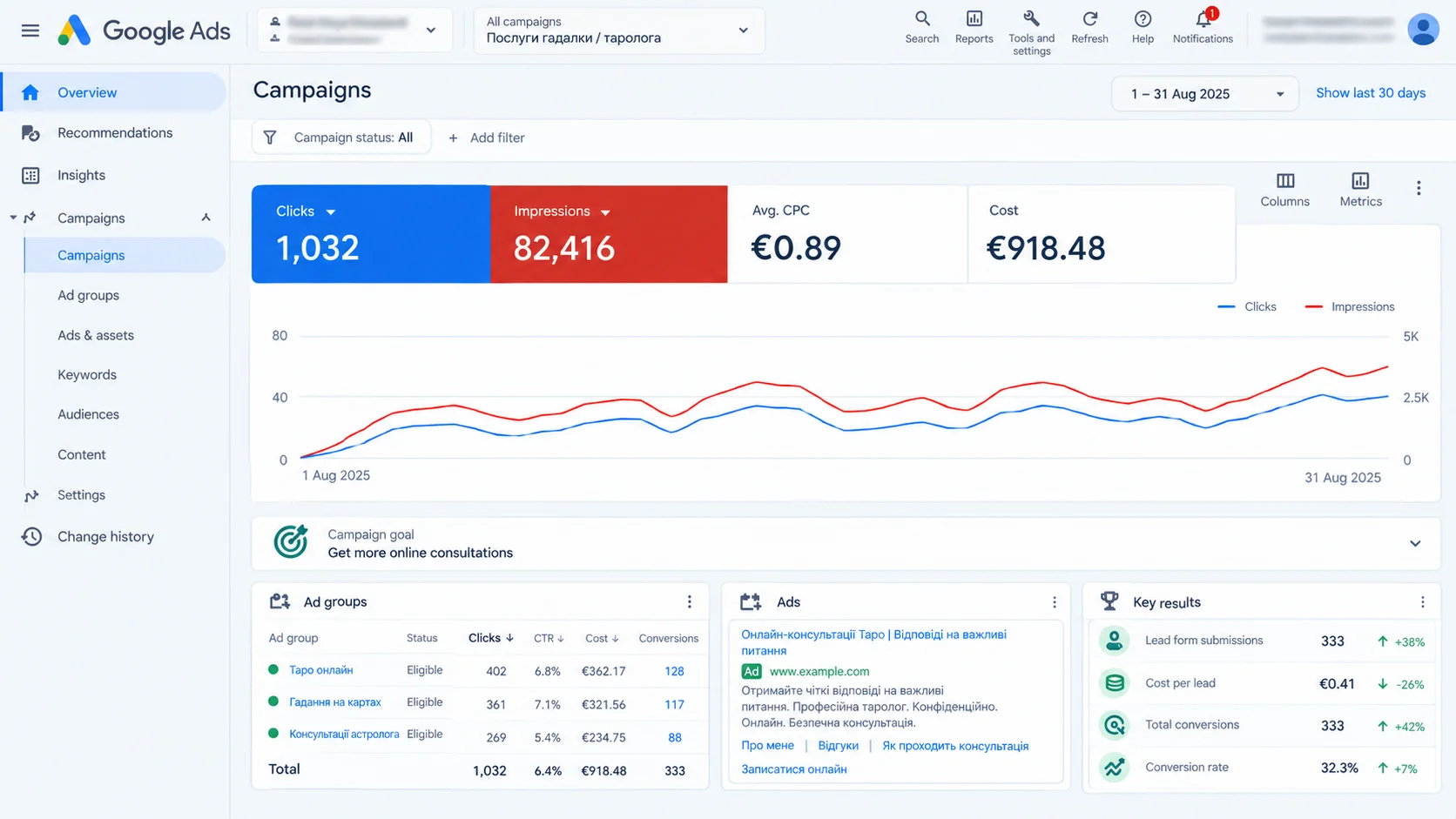This screenshot has width=1456, height=819.
Task: Click Show last 30 days link
Action: coord(1371,93)
